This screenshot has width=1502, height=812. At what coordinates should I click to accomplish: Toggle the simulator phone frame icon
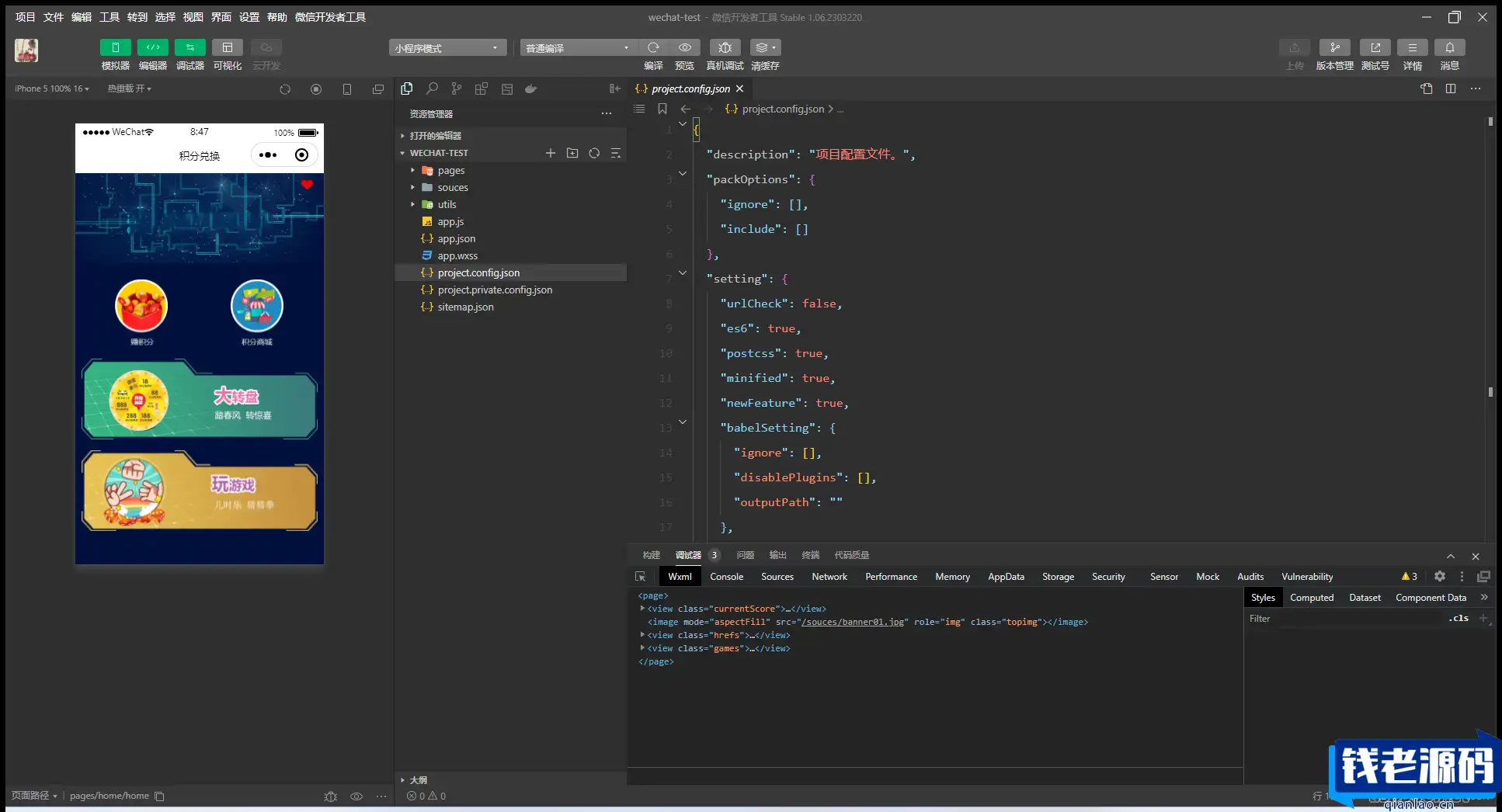(347, 89)
